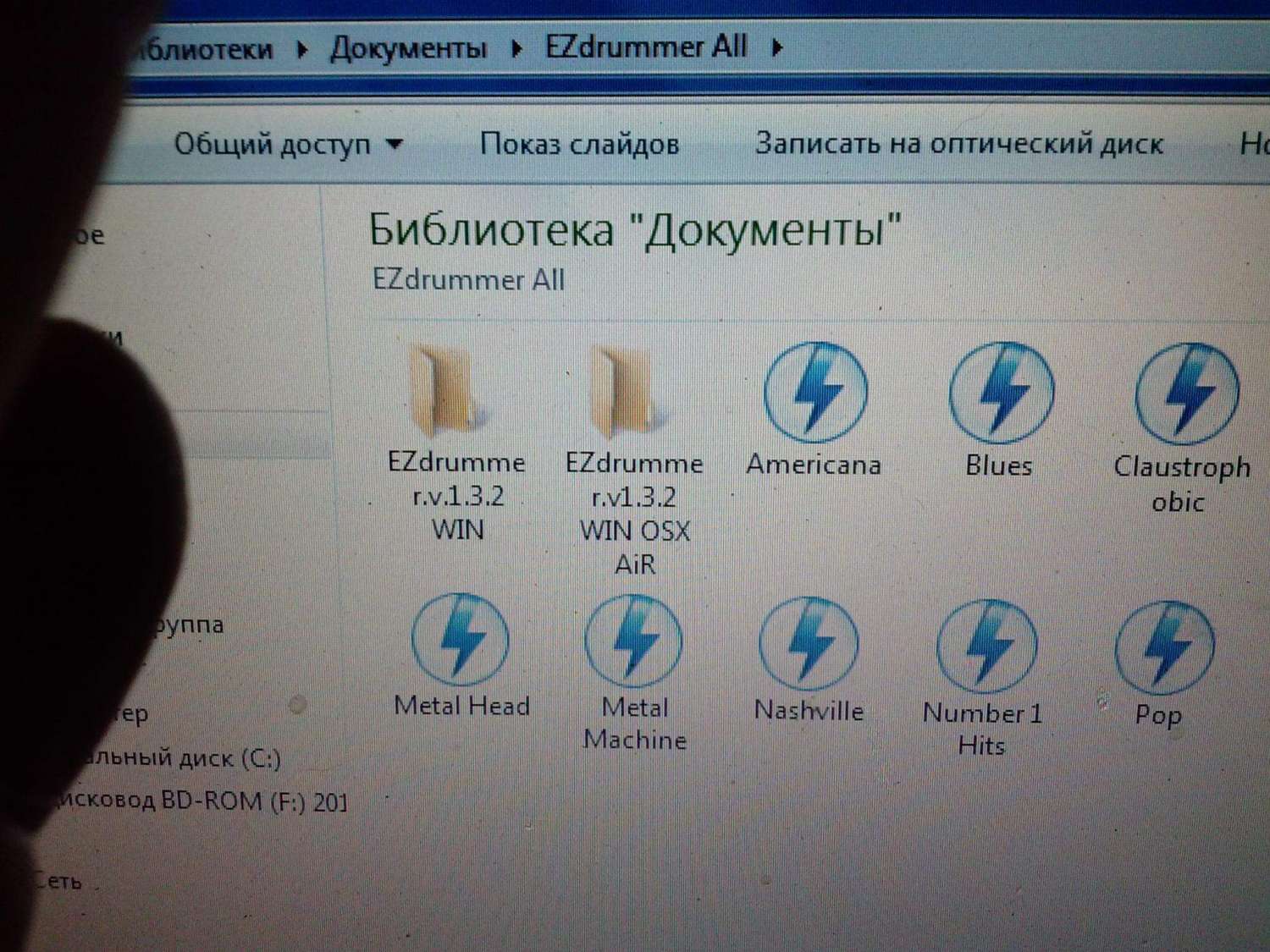The height and width of the screenshot is (952, 1270).
Task: Select Сеть in the navigation pane
Action: tap(58, 881)
